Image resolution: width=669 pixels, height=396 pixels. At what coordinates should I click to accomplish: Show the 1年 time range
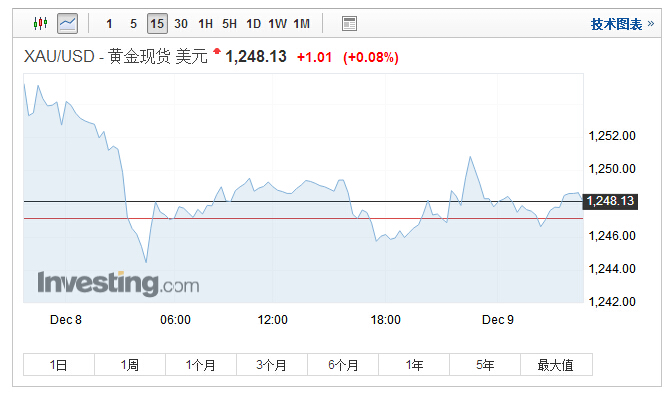pyautogui.click(x=414, y=365)
